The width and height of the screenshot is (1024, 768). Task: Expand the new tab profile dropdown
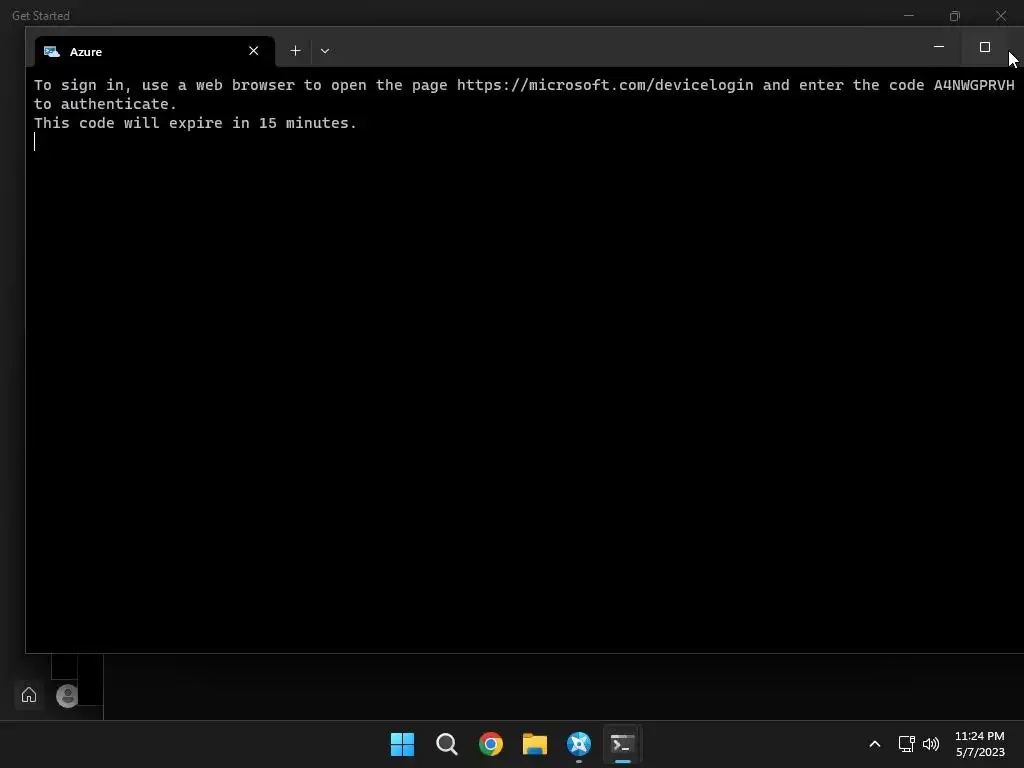point(325,51)
